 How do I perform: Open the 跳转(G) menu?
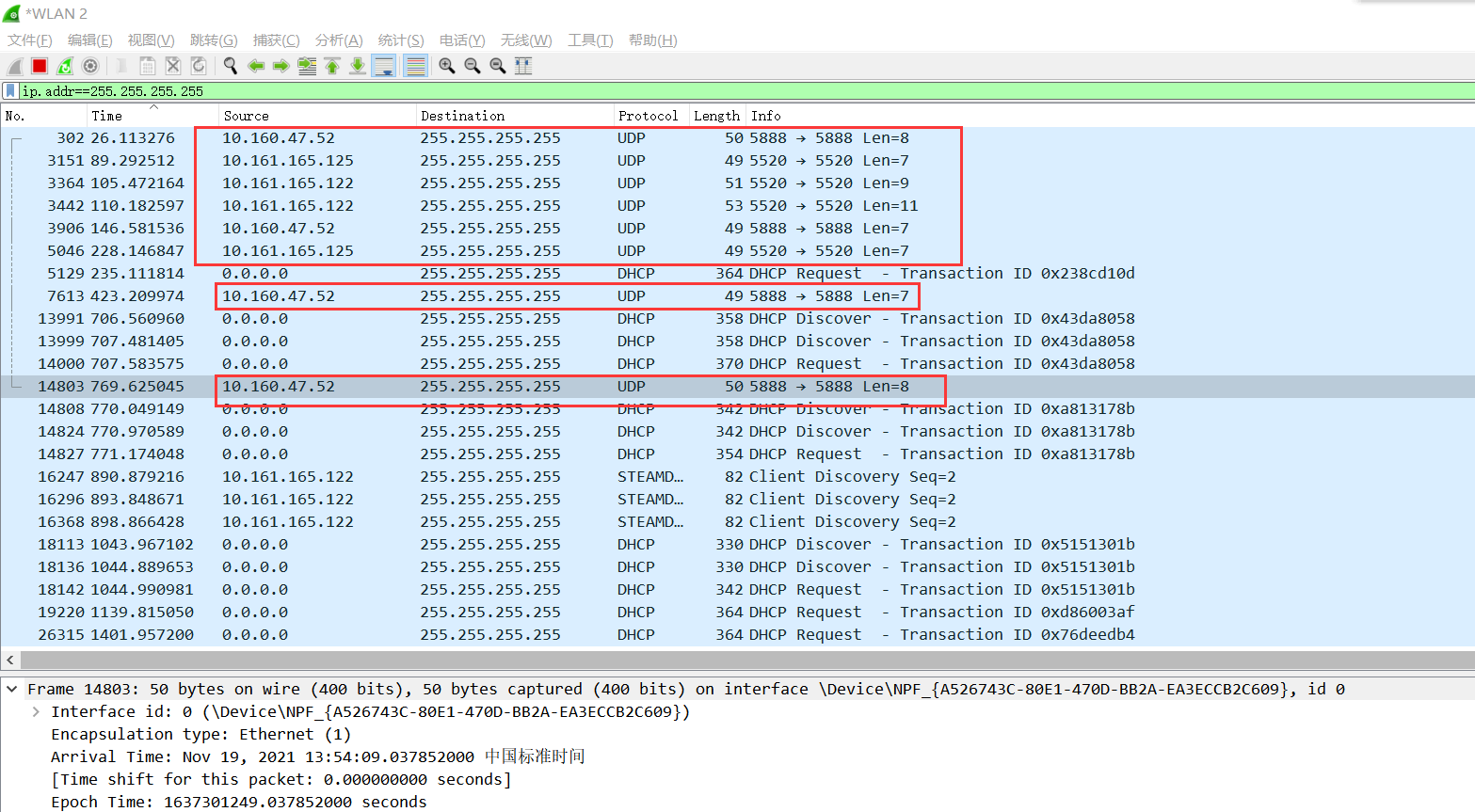(x=214, y=40)
